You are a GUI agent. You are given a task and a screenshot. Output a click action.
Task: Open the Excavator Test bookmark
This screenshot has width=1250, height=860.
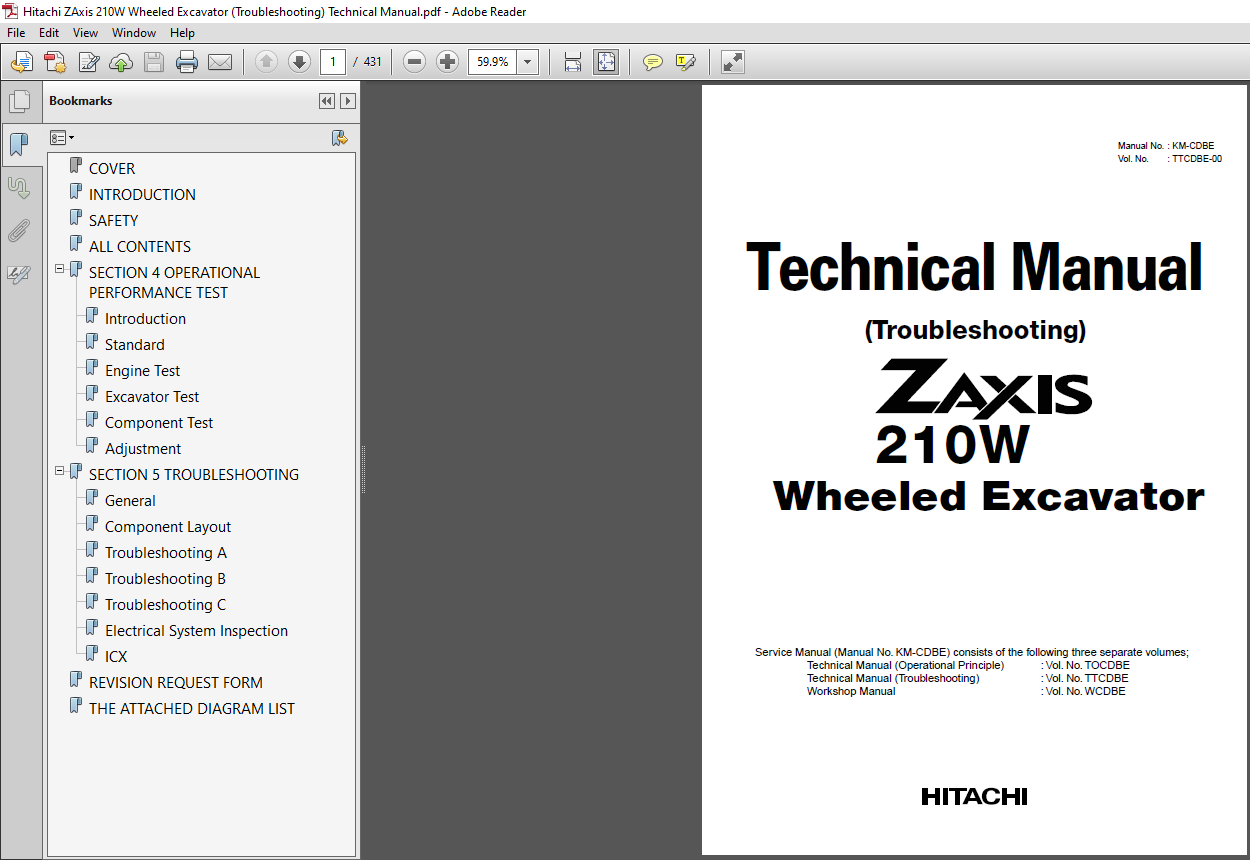(x=152, y=397)
